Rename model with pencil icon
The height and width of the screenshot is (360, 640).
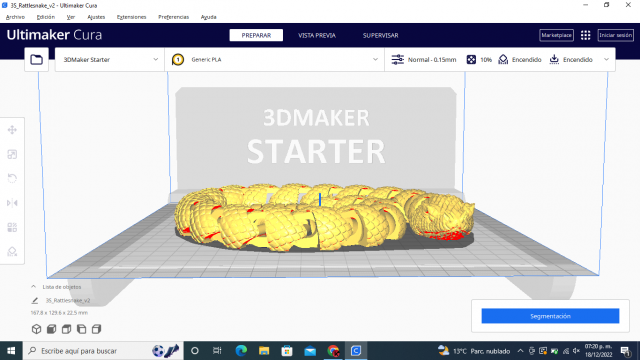[35, 300]
